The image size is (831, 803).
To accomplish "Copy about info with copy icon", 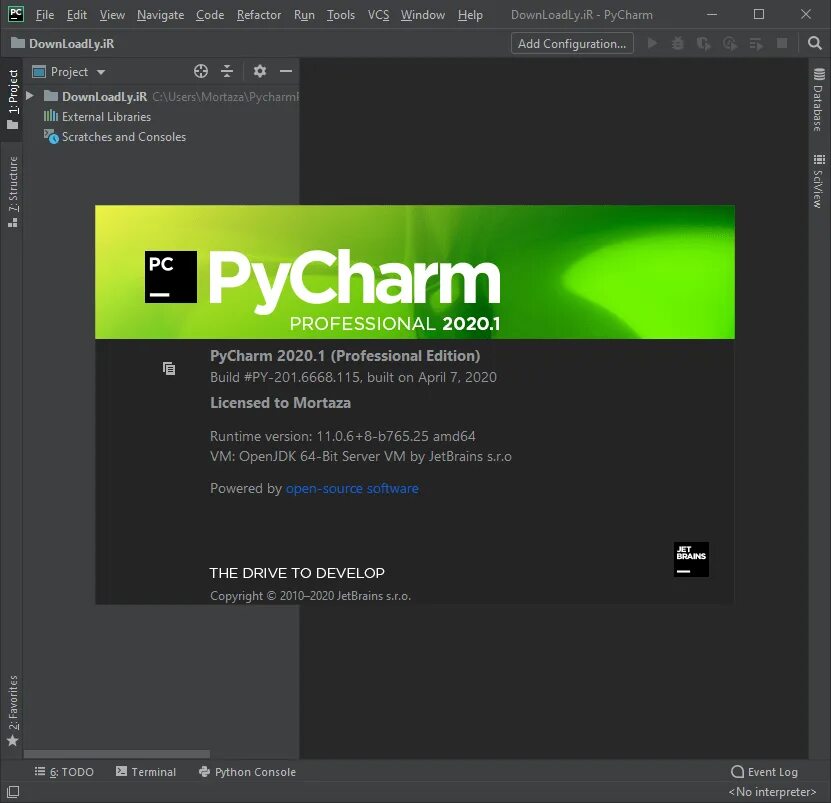I will (x=169, y=368).
